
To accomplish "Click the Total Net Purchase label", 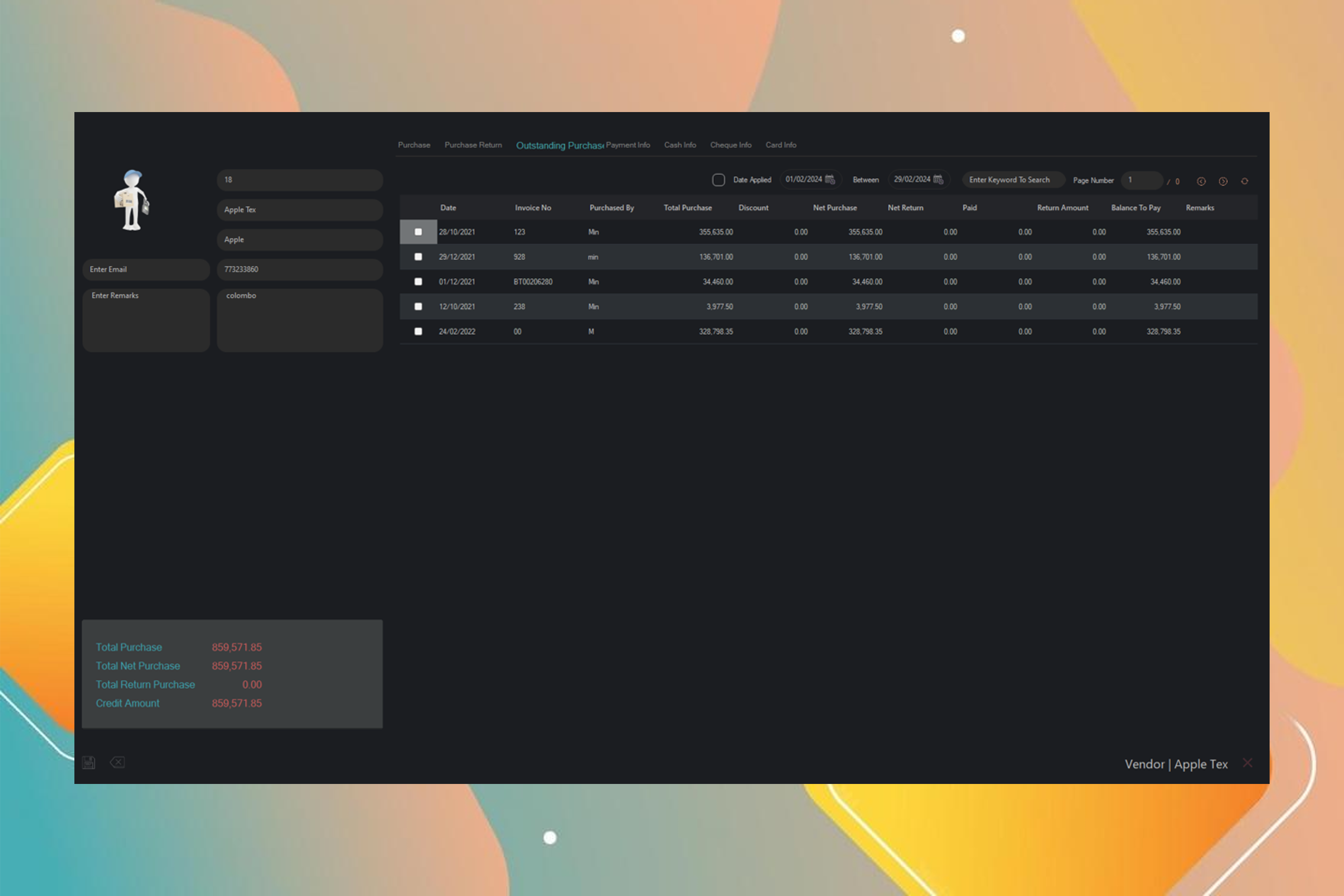I will pos(138,666).
